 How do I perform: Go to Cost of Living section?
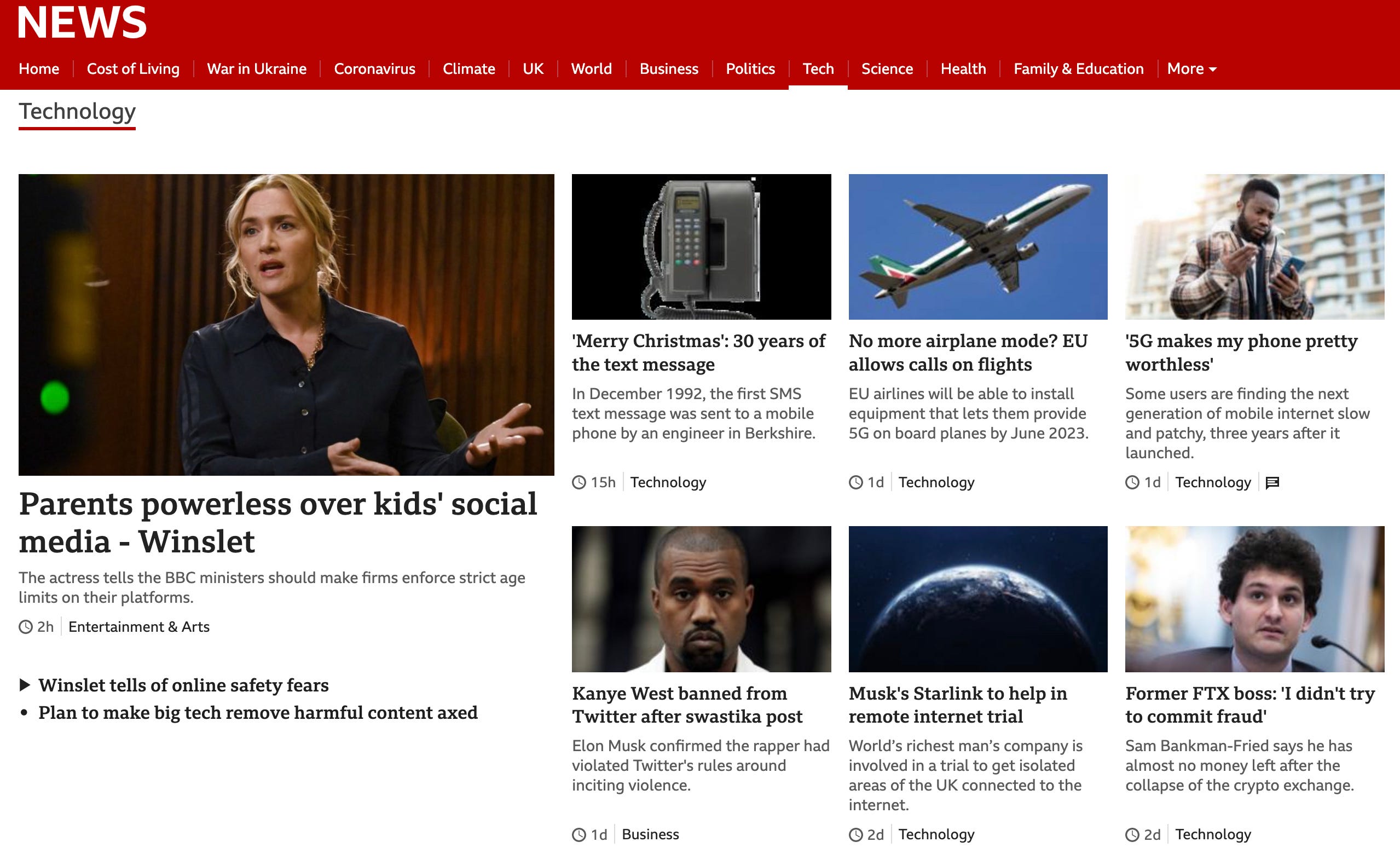coord(133,69)
